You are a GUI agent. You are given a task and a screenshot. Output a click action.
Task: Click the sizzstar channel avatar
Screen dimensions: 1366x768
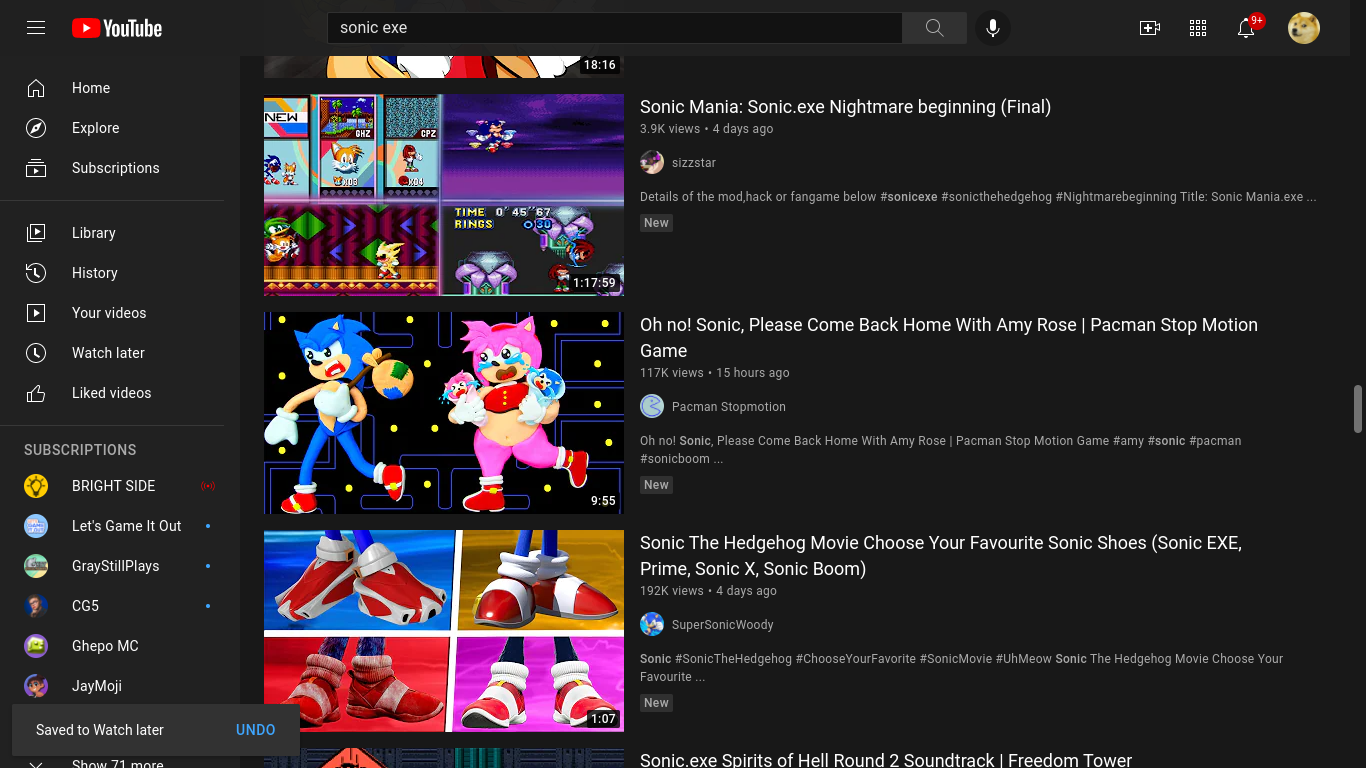pyautogui.click(x=652, y=163)
